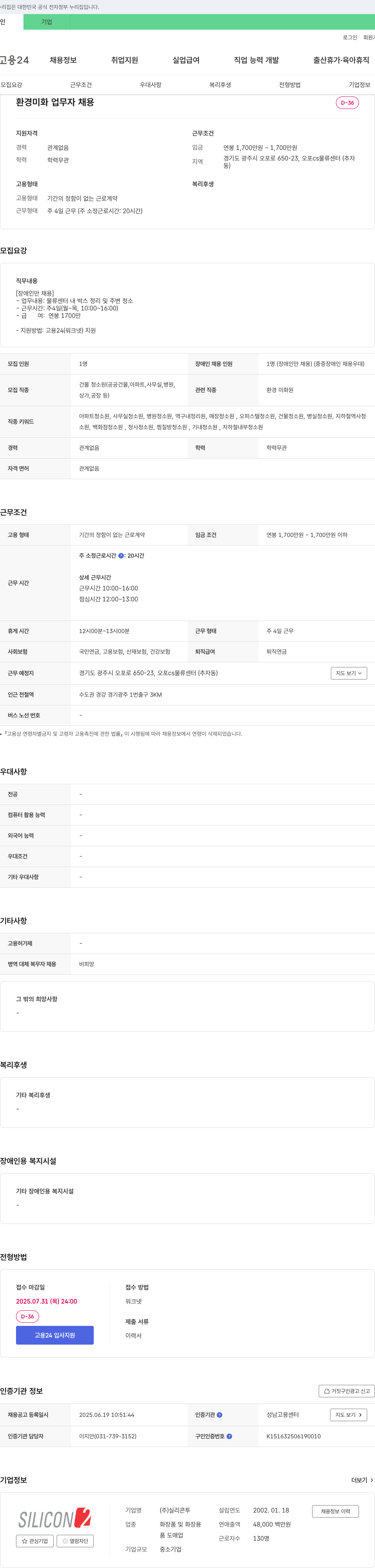Image resolution: width=375 pixels, height=1568 pixels.
Task: Click 수도권 경강 경기광주 1번출구 3KM text
Action: pos(121,694)
